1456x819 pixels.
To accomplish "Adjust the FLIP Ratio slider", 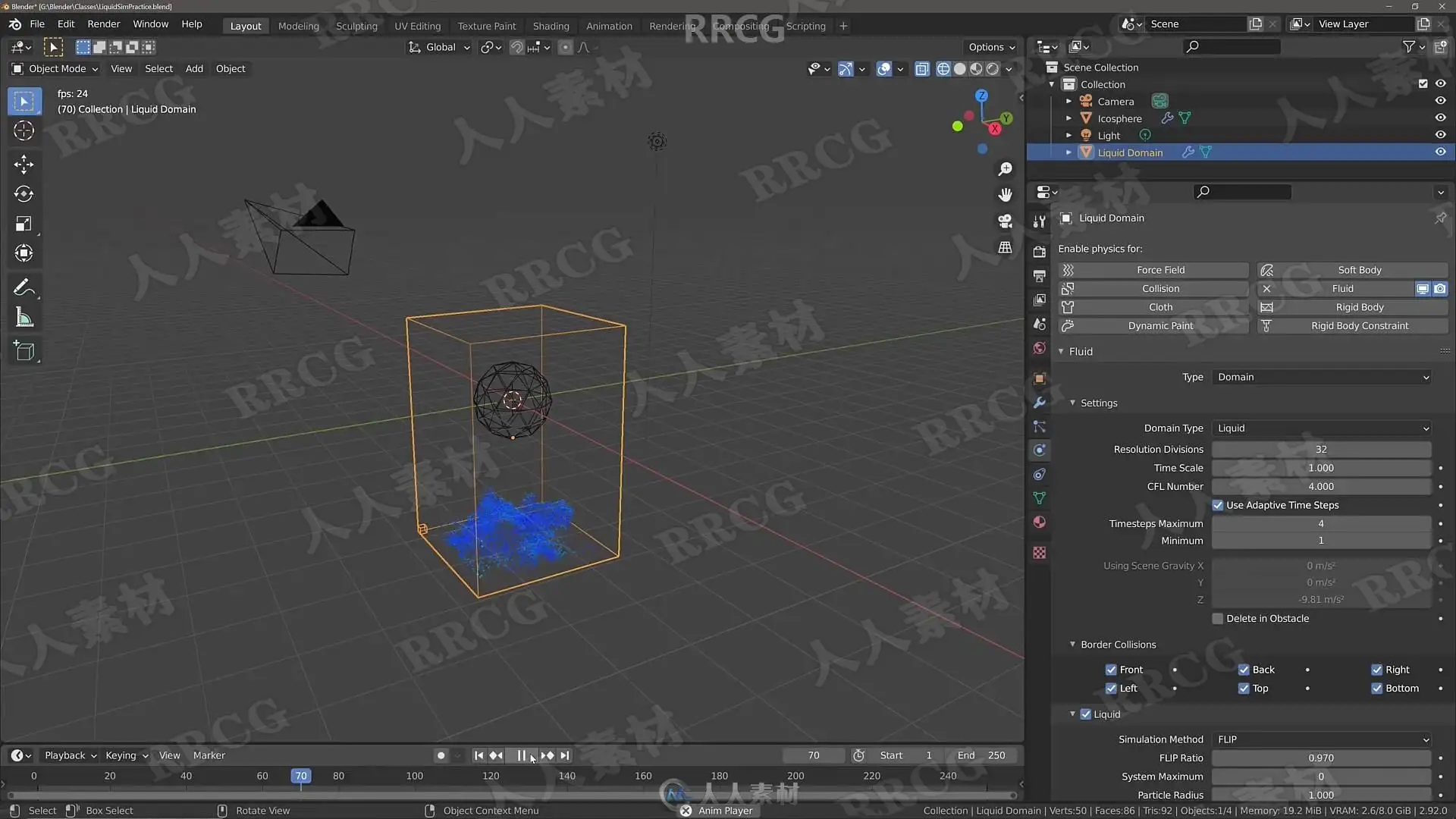I will click(1321, 758).
